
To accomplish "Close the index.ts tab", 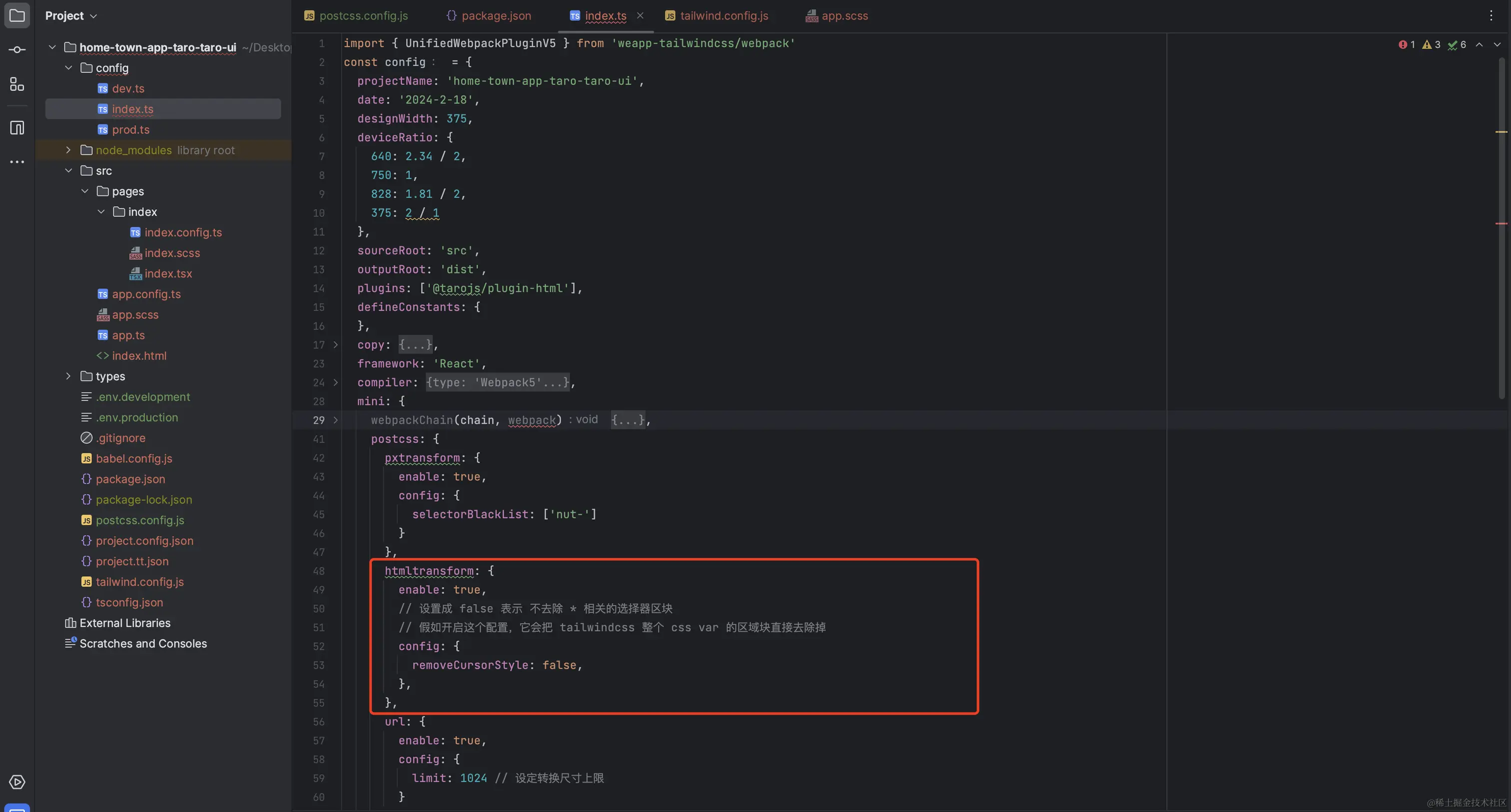I will point(640,16).
